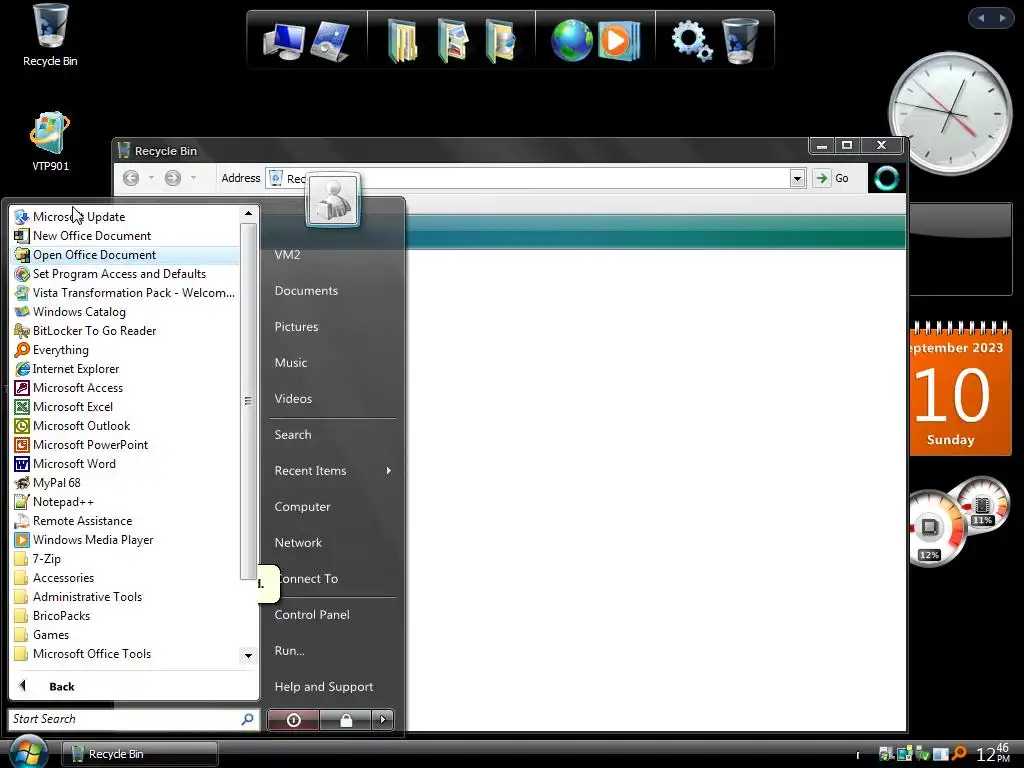Select the Recycle Bin desktop icon
Image resolution: width=1024 pixels, height=768 pixels.
(50, 35)
